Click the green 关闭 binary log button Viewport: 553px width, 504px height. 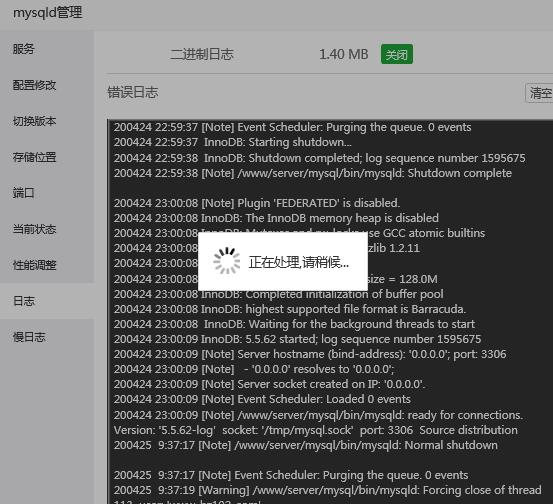[x=397, y=54]
